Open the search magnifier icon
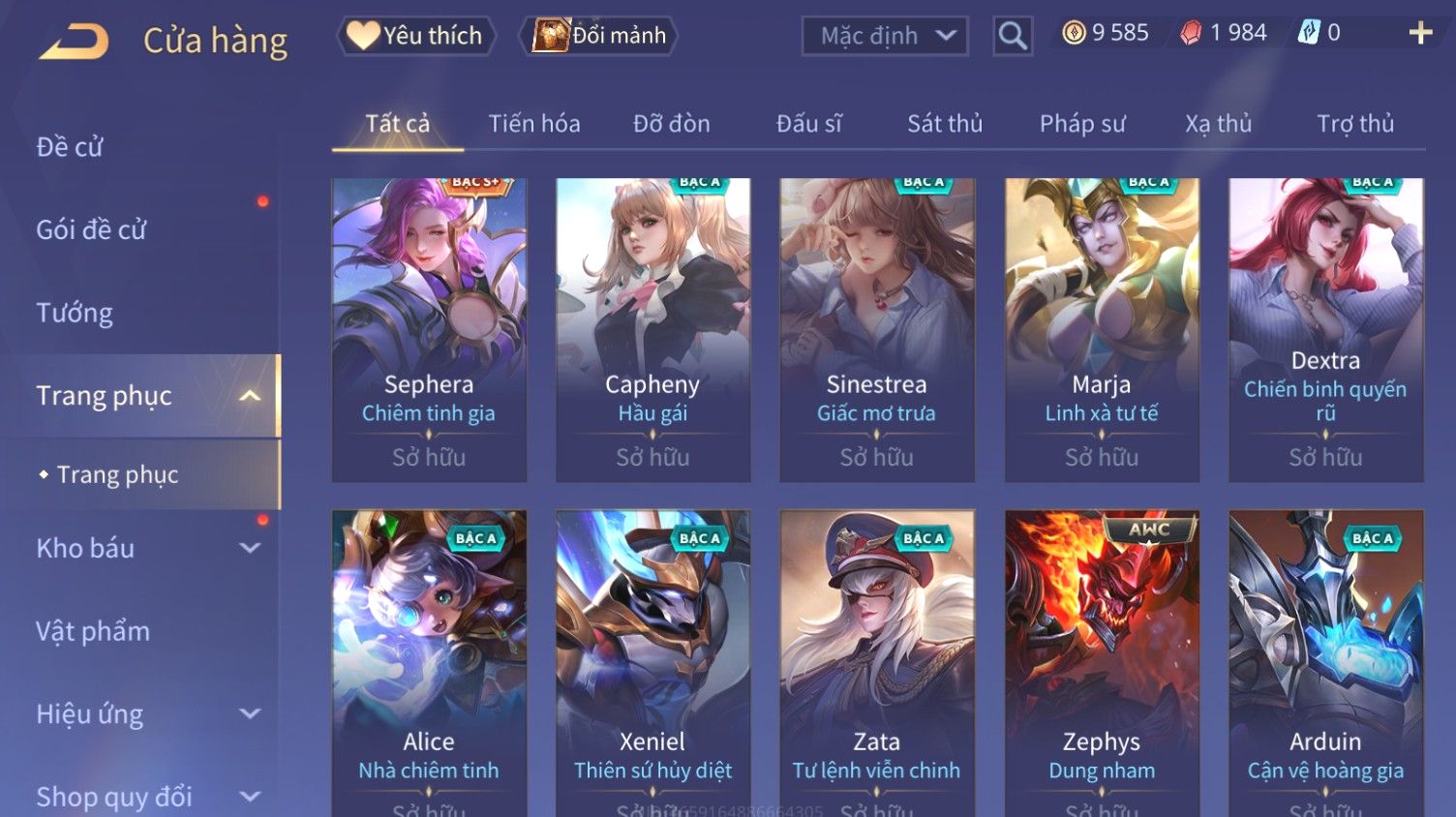1456x817 pixels. pyautogui.click(x=1013, y=36)
